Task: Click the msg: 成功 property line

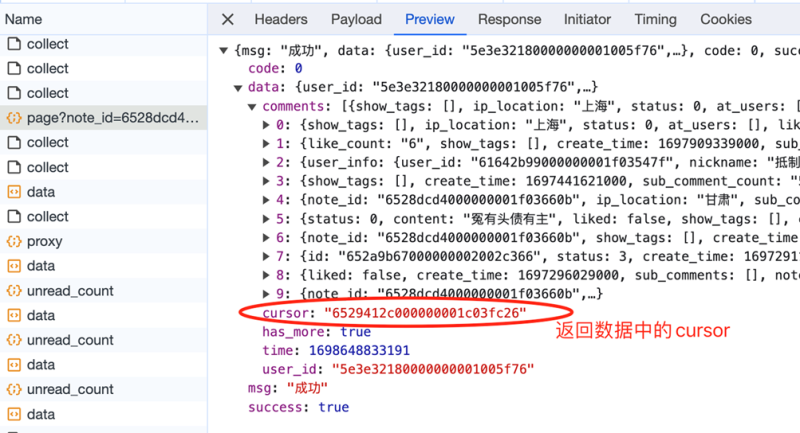Action: 288,388
